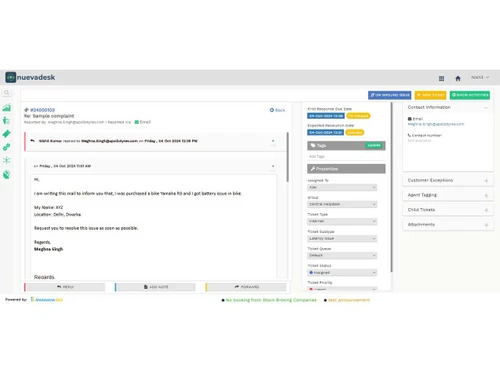Click the test announcement text

tap(349, 300)
